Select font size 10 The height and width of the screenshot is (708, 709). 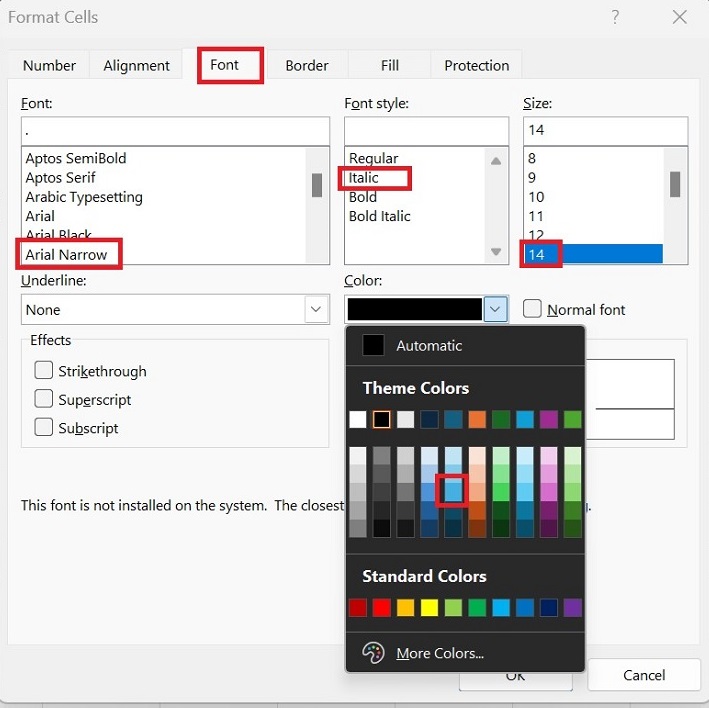(x=536, y=197)
